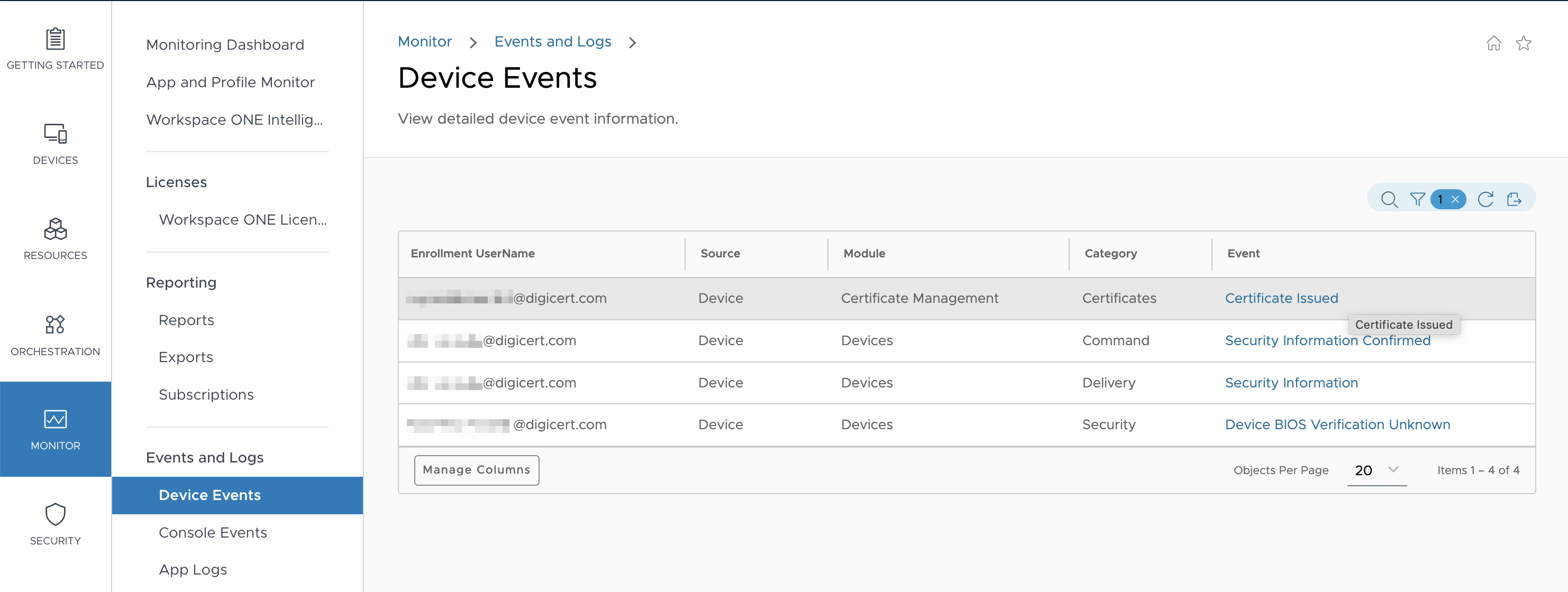This screenshot has height=592, width=1568.
Task: Open Getting Started section
Action: coord(56,49)
